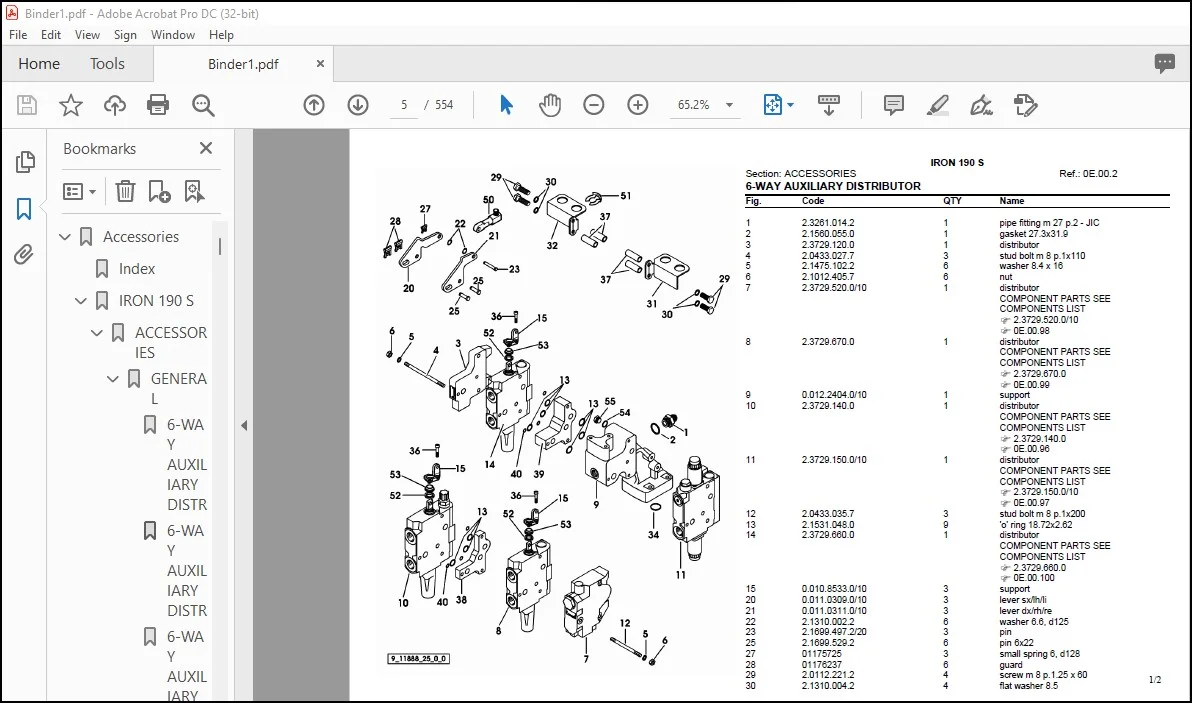Click the cloud upload icon

coord(115,105)
